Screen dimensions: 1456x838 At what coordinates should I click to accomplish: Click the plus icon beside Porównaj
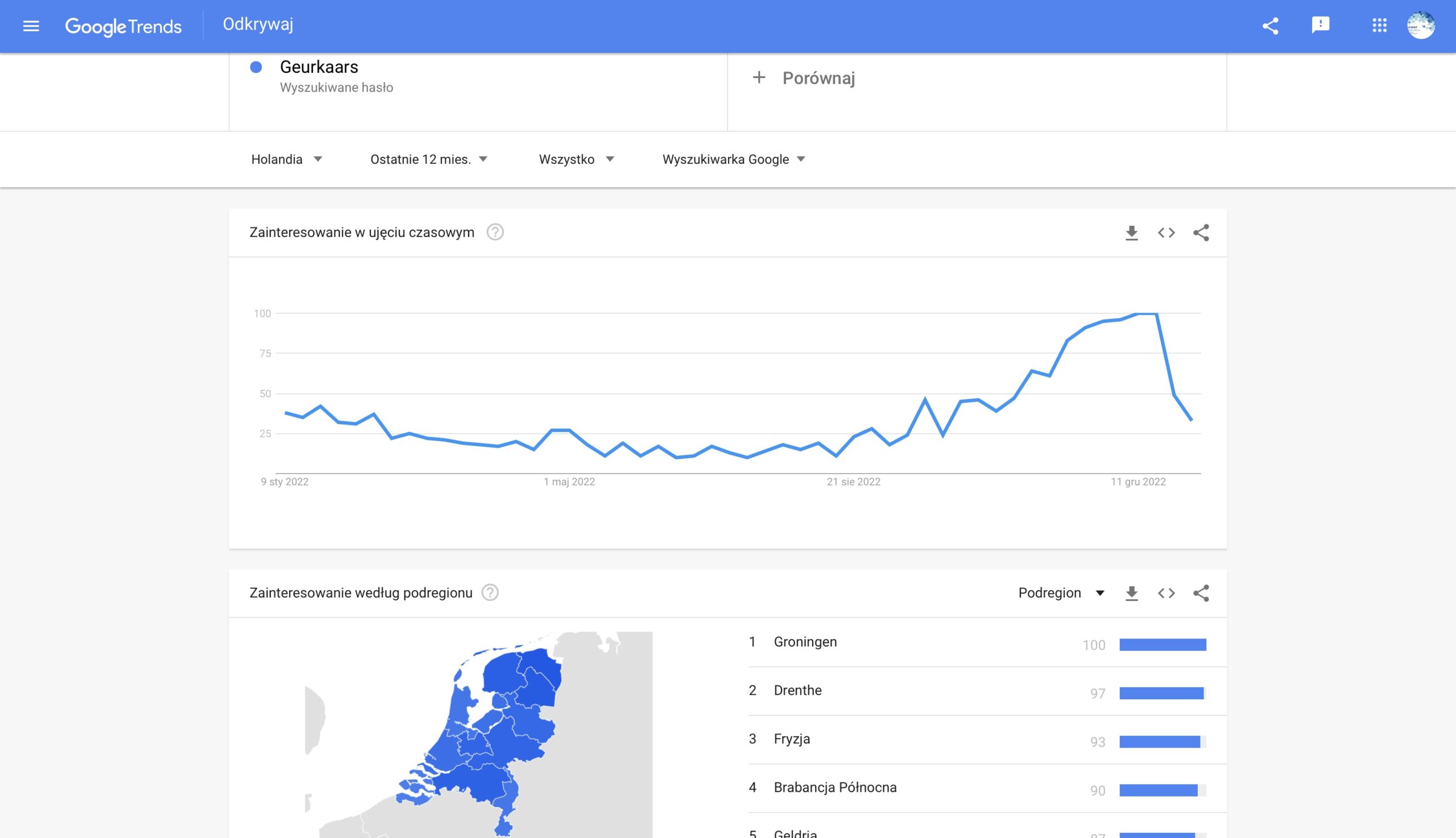click(759, 77)
